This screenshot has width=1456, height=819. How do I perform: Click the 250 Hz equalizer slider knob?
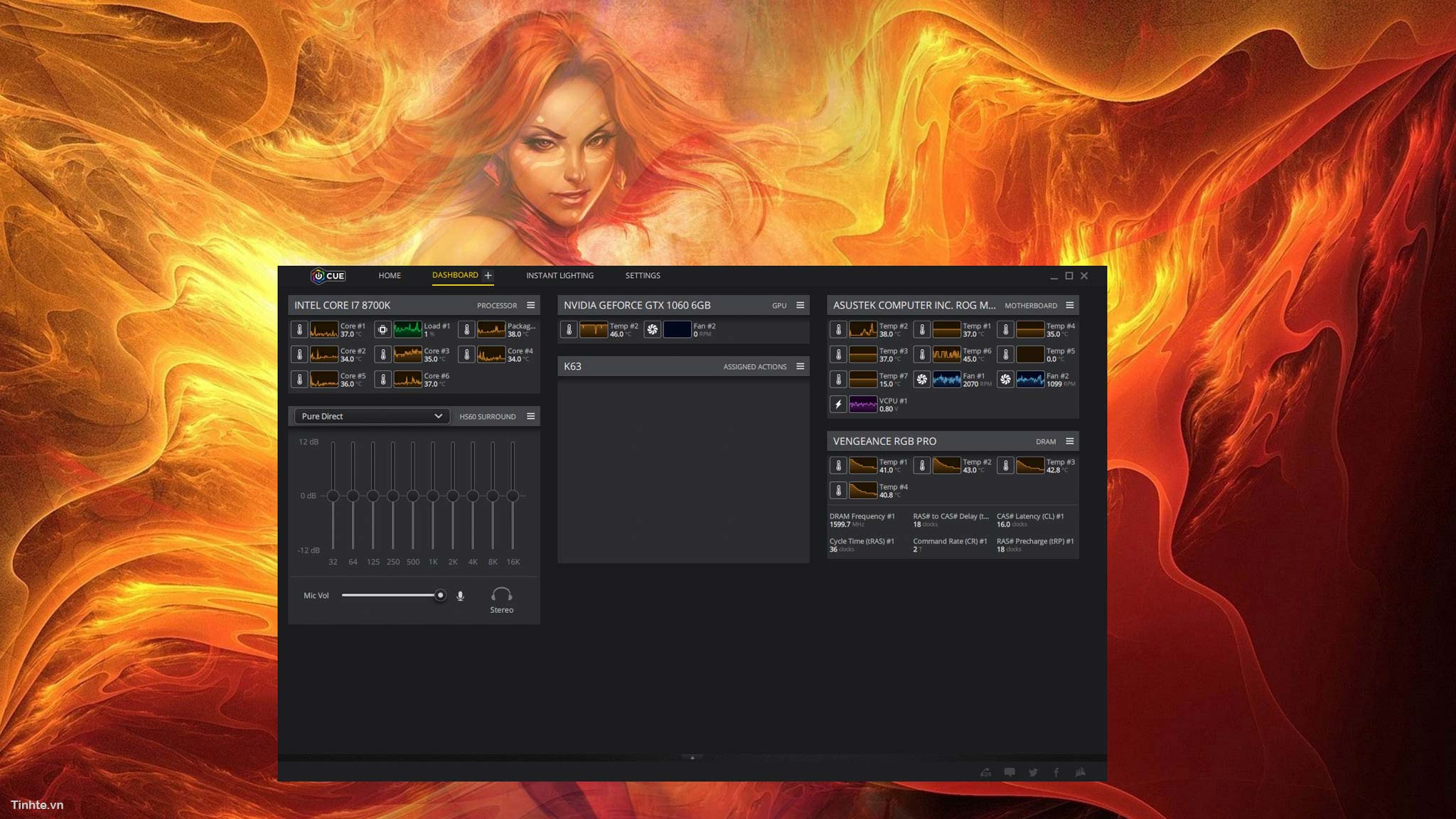tap(392, 496)
